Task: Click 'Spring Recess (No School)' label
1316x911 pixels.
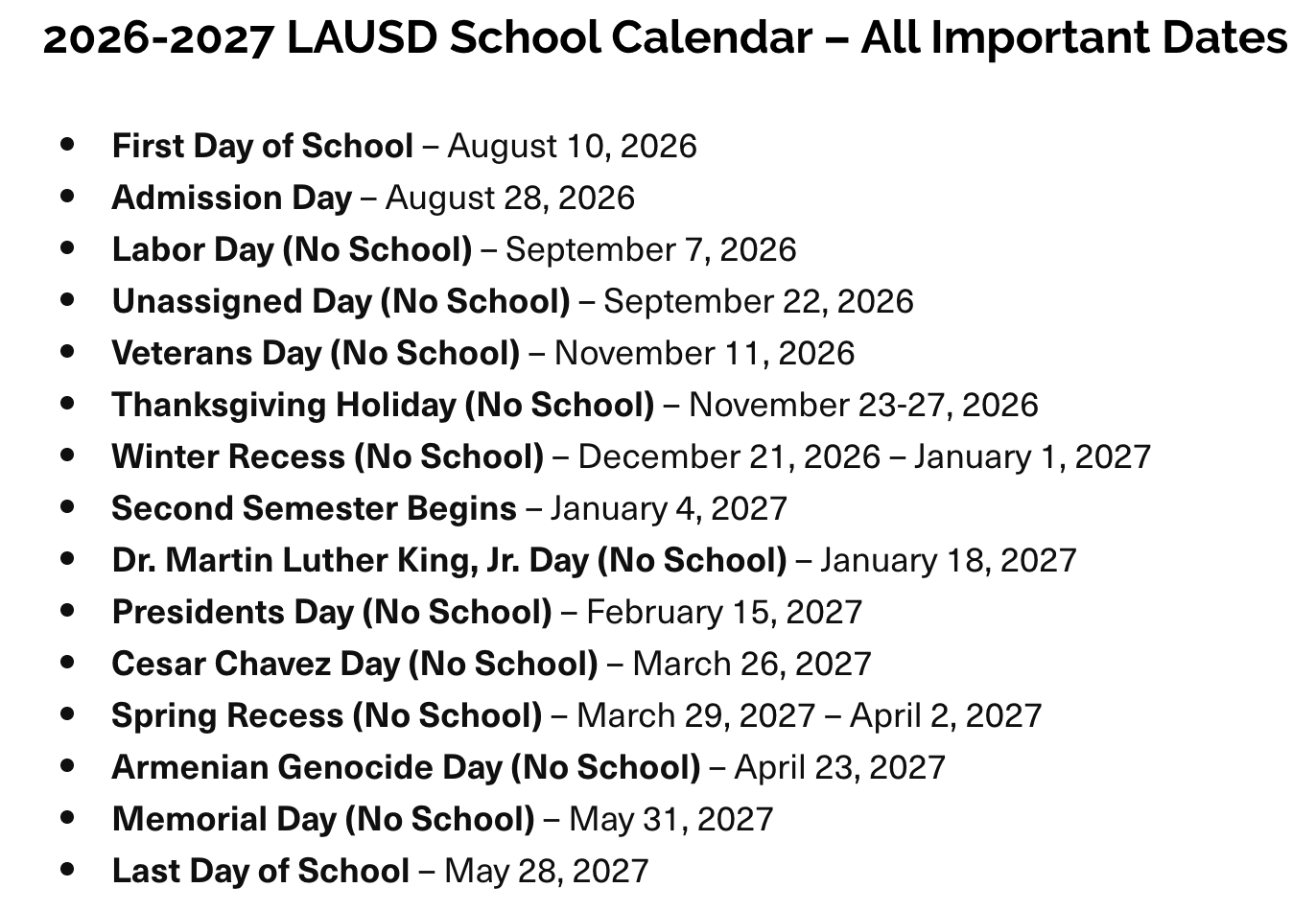Action: point(326,715)
